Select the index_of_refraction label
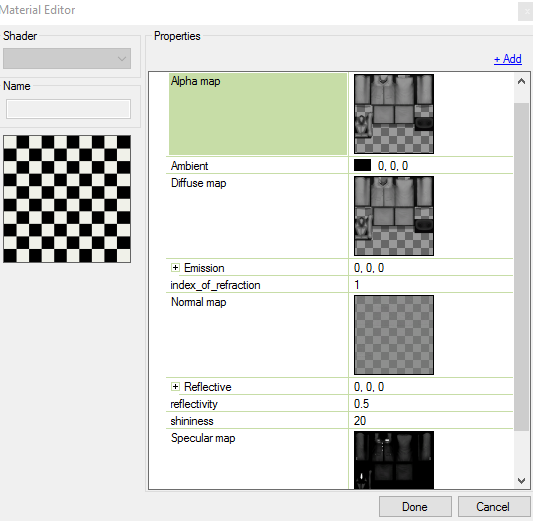Screen dimensions: 533x521 click(215, 285)
